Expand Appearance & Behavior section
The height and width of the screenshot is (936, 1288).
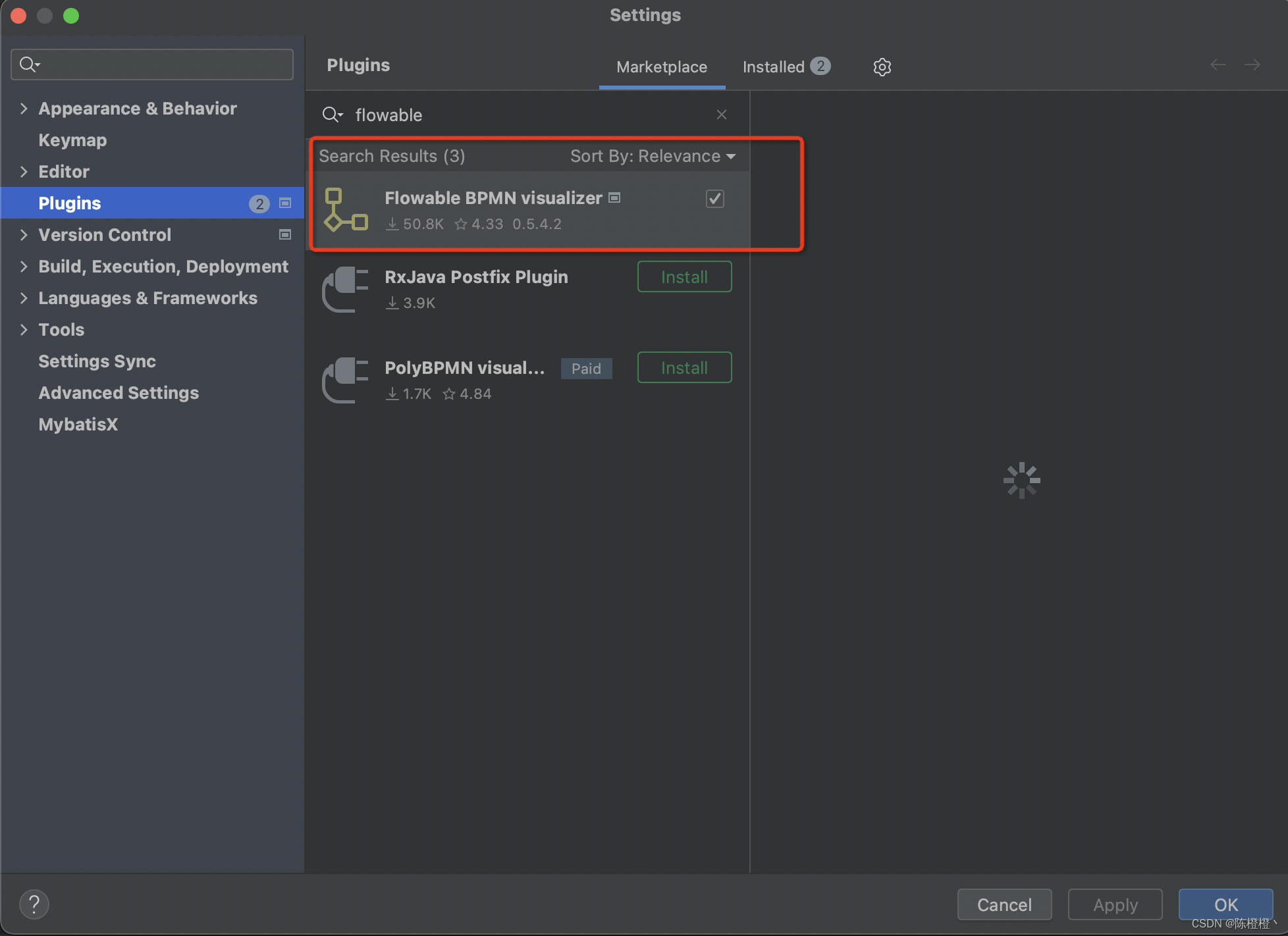point(24,109)
